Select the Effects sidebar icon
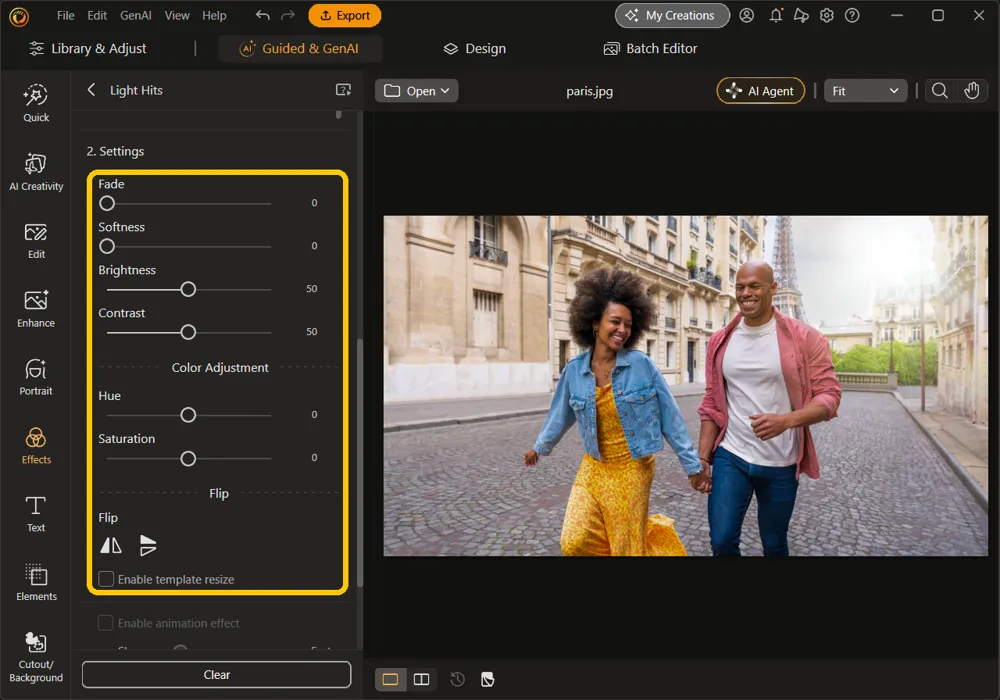 [36, 446]
